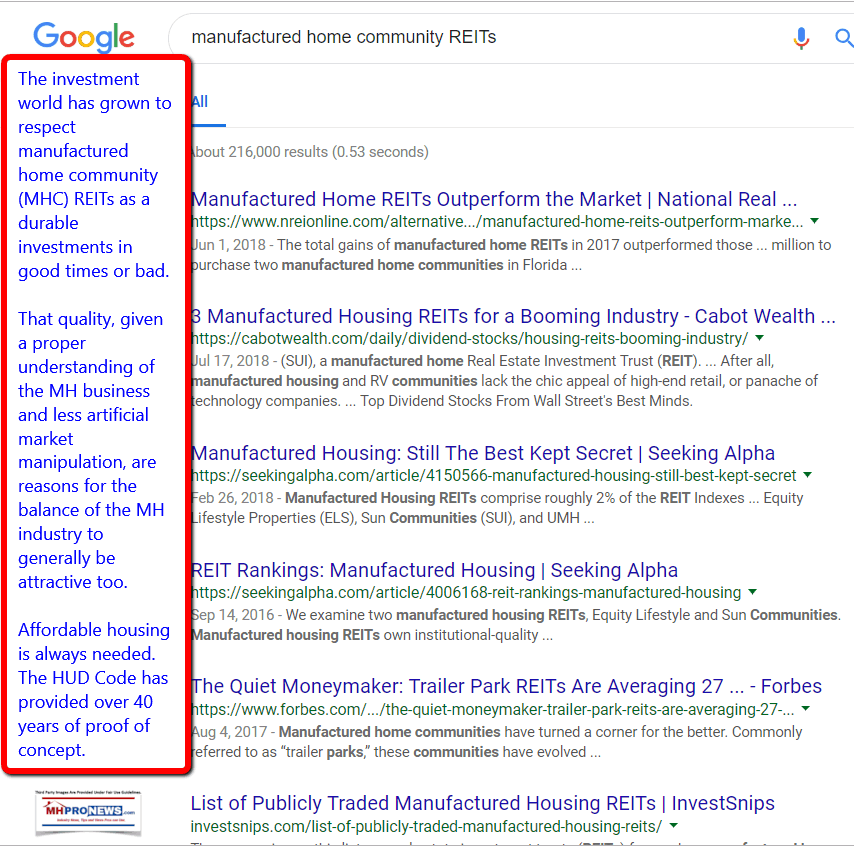Screen dimensions: 854x851
Task: Click the MHProNews logo thumbnail
Action: 88,810
